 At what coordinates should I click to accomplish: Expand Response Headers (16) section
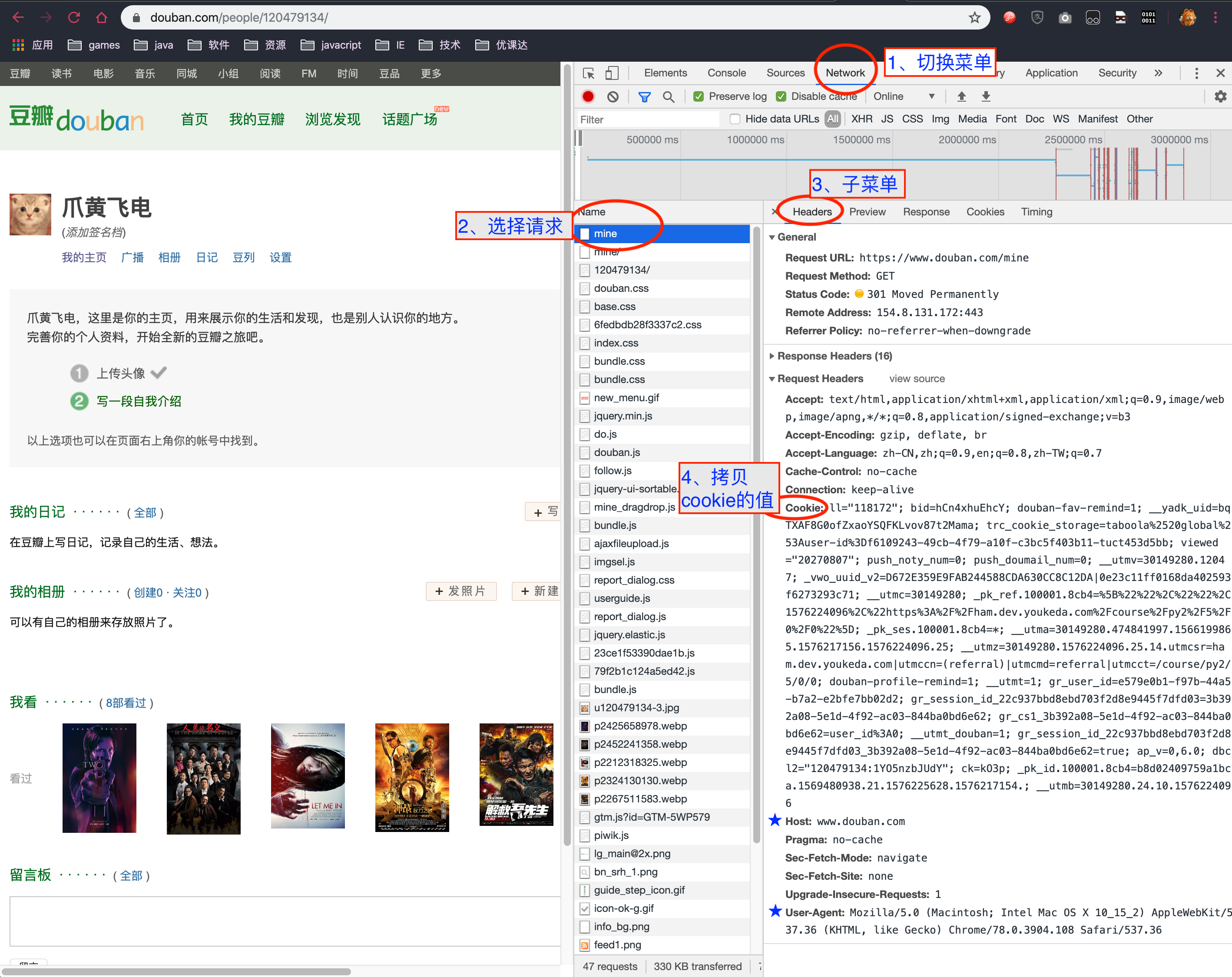point(772,356)
